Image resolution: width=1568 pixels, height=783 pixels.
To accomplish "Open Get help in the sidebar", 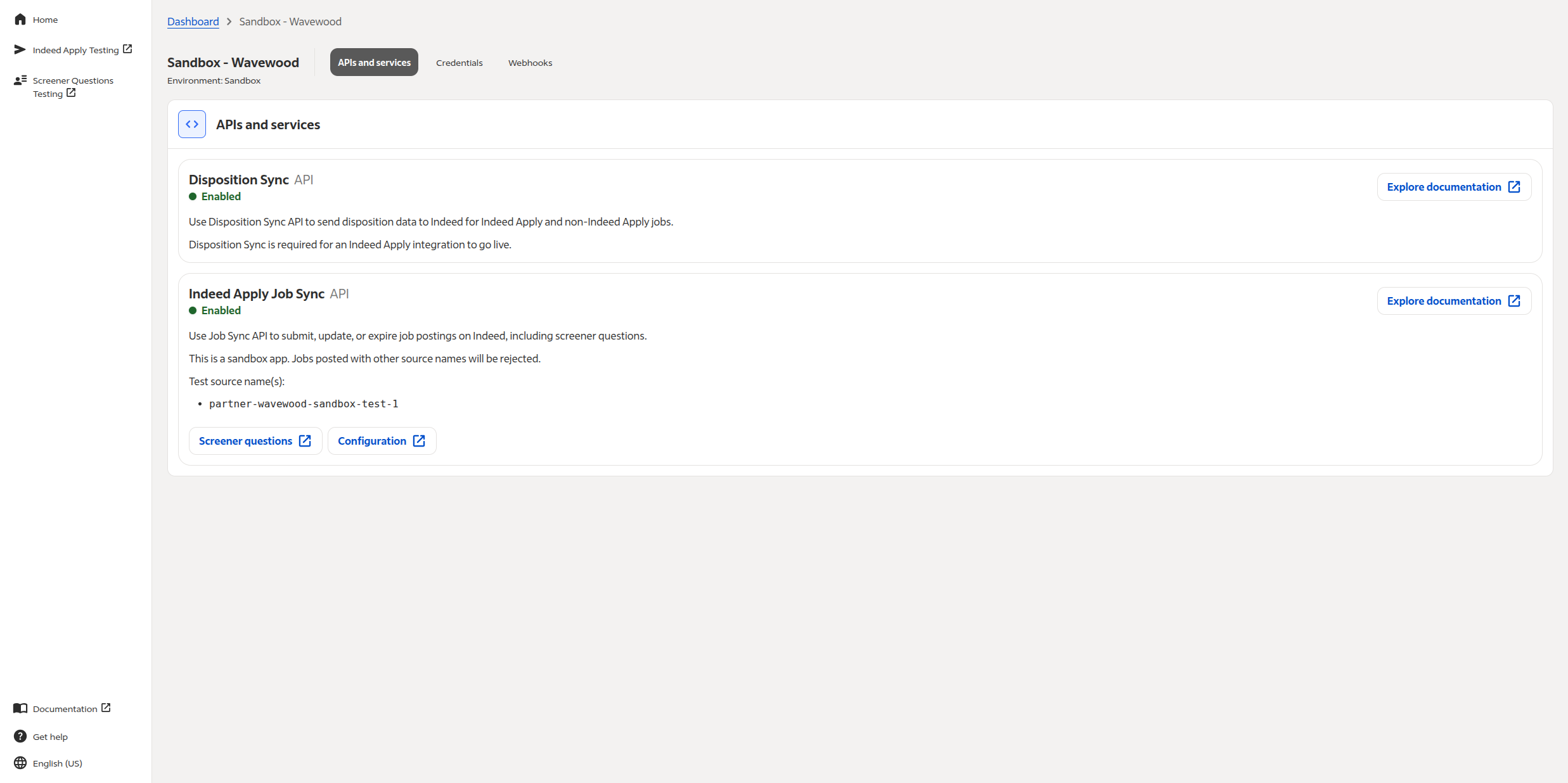I will 50,737.
